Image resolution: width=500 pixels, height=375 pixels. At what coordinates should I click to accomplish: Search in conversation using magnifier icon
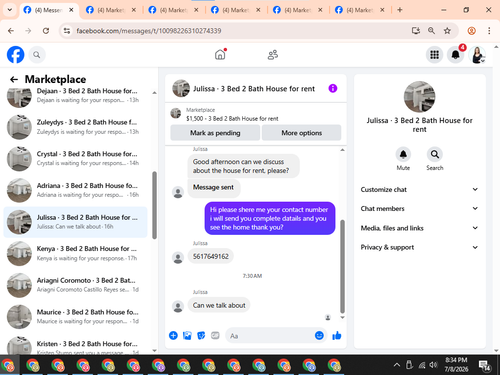coord(434,154)
